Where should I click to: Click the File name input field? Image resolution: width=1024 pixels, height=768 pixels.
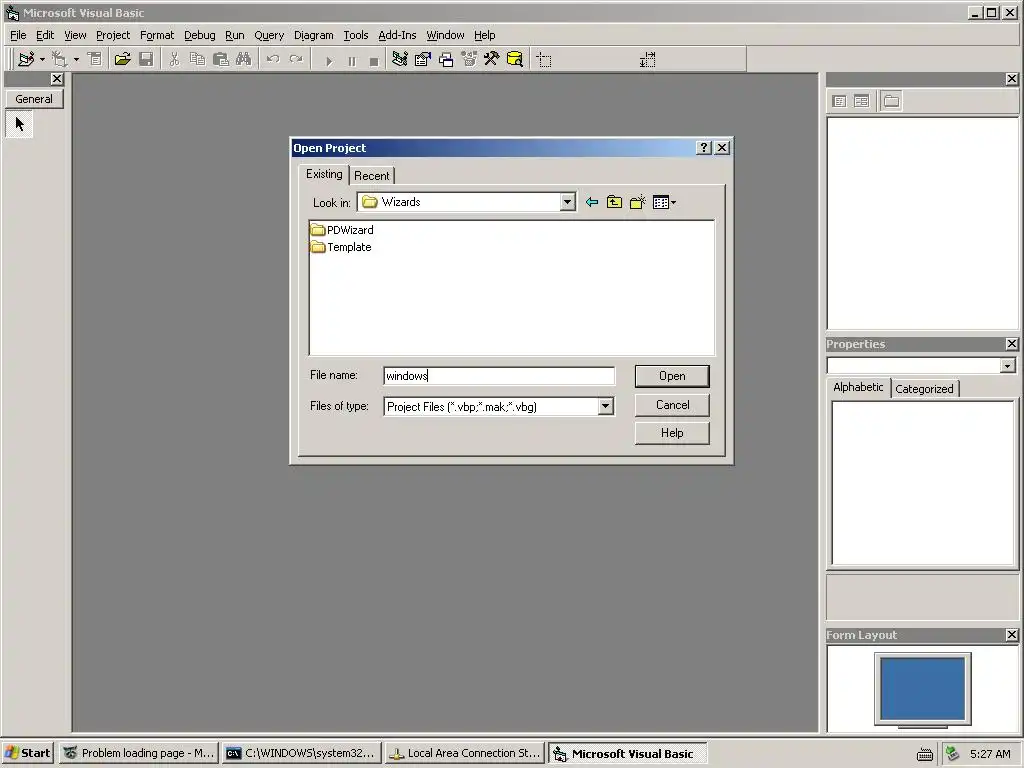pyautogui.click(x=499, y=376)
